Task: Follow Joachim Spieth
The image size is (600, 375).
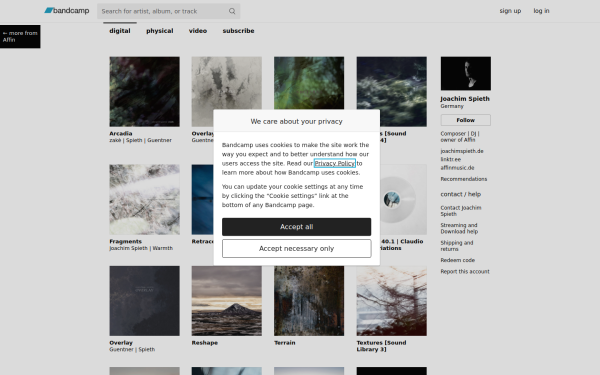Action: [465, 120]
